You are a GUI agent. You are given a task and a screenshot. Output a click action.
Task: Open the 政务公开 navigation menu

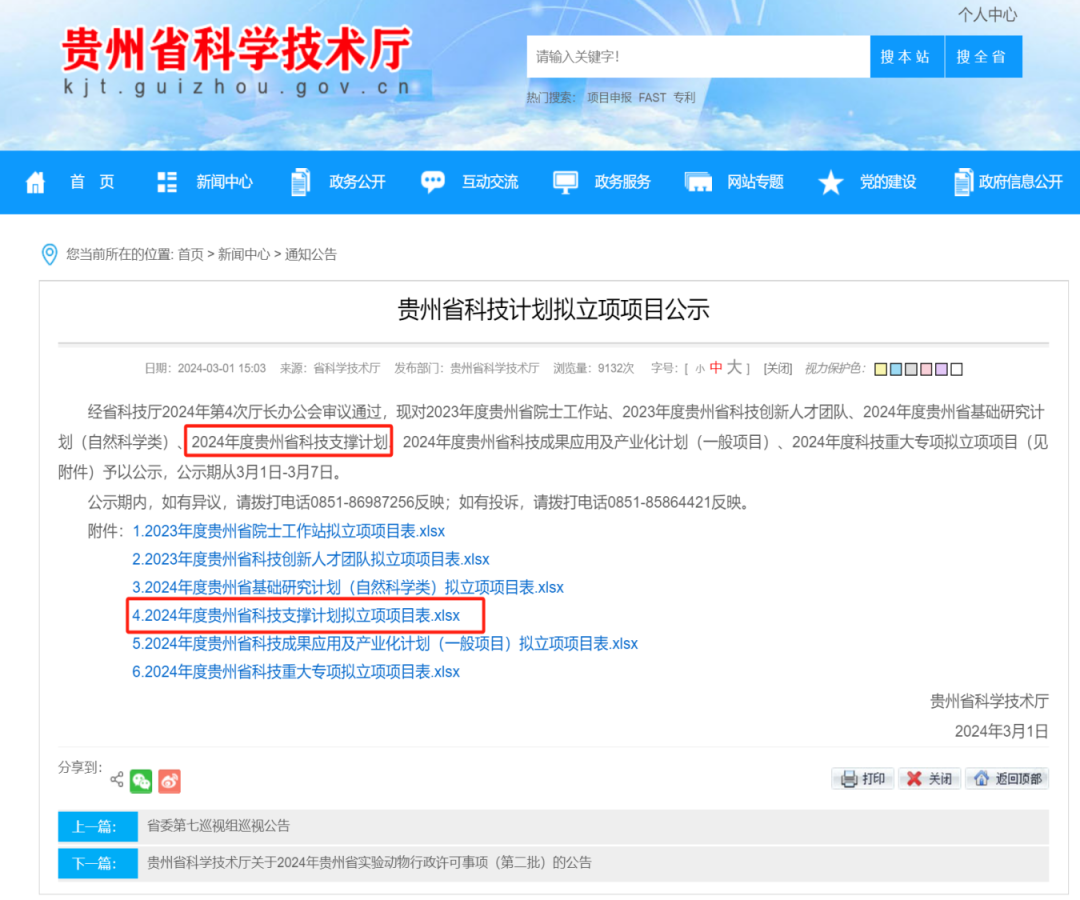[356, 182]
